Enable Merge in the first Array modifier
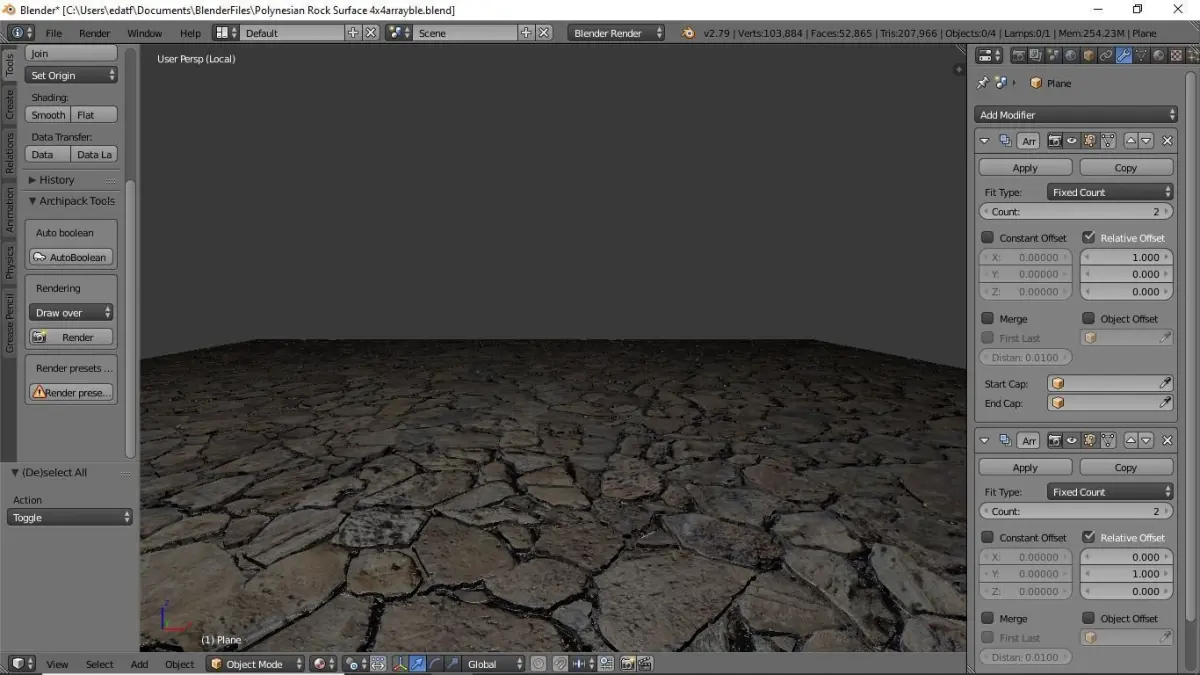1200x675 pixels. click(988, 319)
